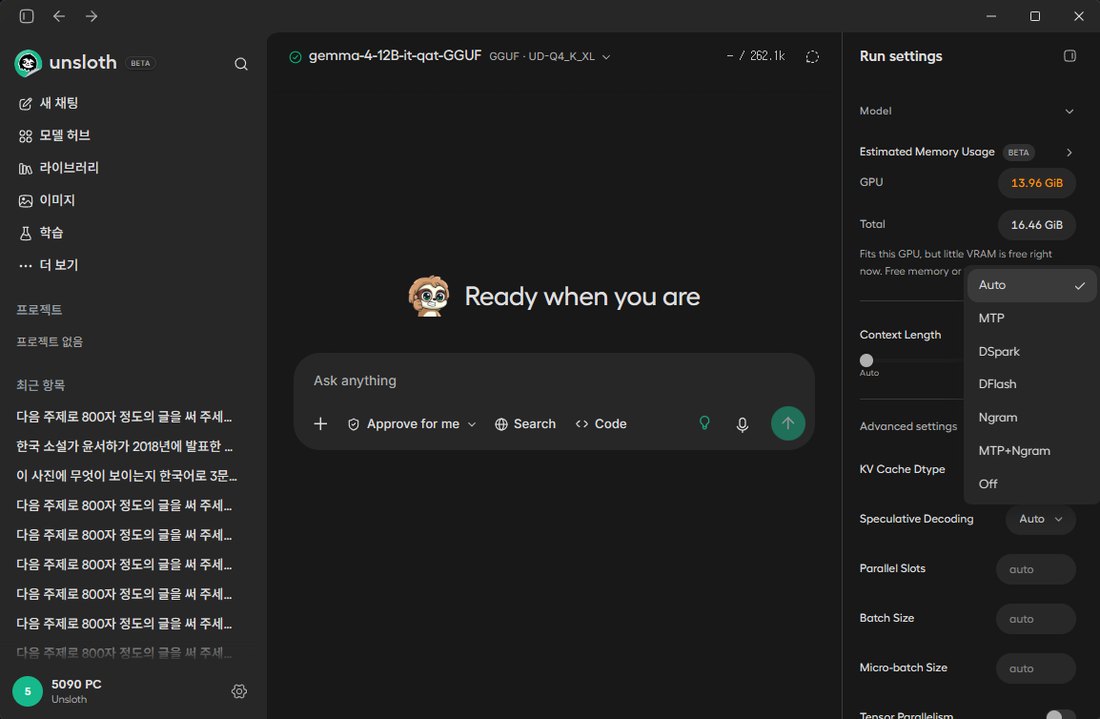The height and width of the screenshot is (719, 1100).
Task: Click the Batch Size input field
Action: coord(1035,619)
